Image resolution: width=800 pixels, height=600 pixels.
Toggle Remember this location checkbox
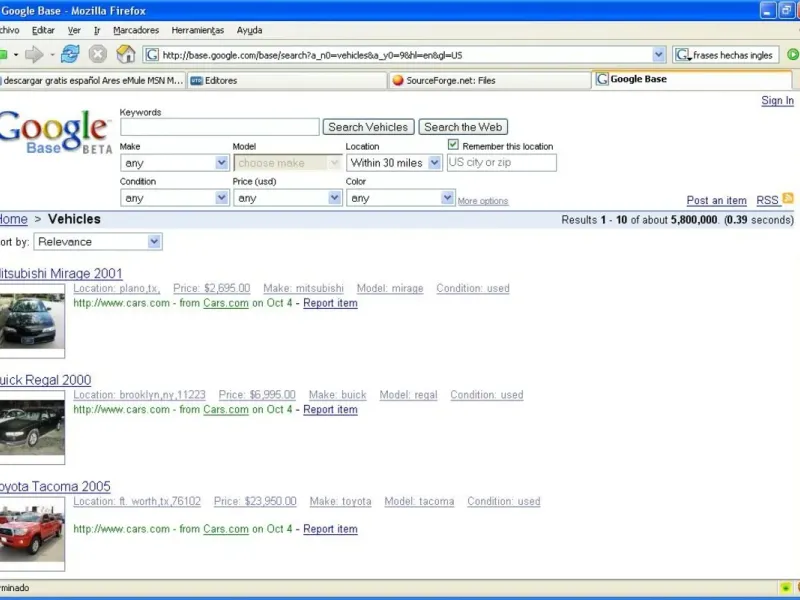[x=453, y=145]
